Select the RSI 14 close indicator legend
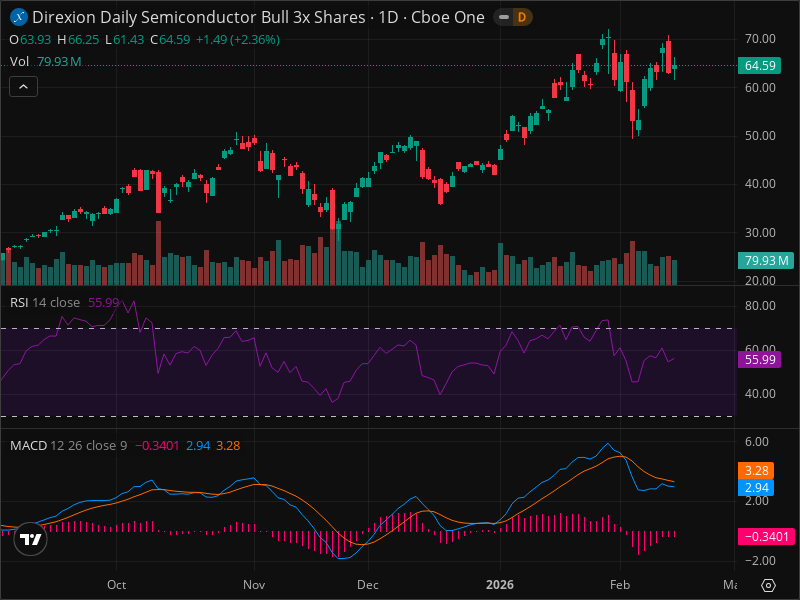 45,303
